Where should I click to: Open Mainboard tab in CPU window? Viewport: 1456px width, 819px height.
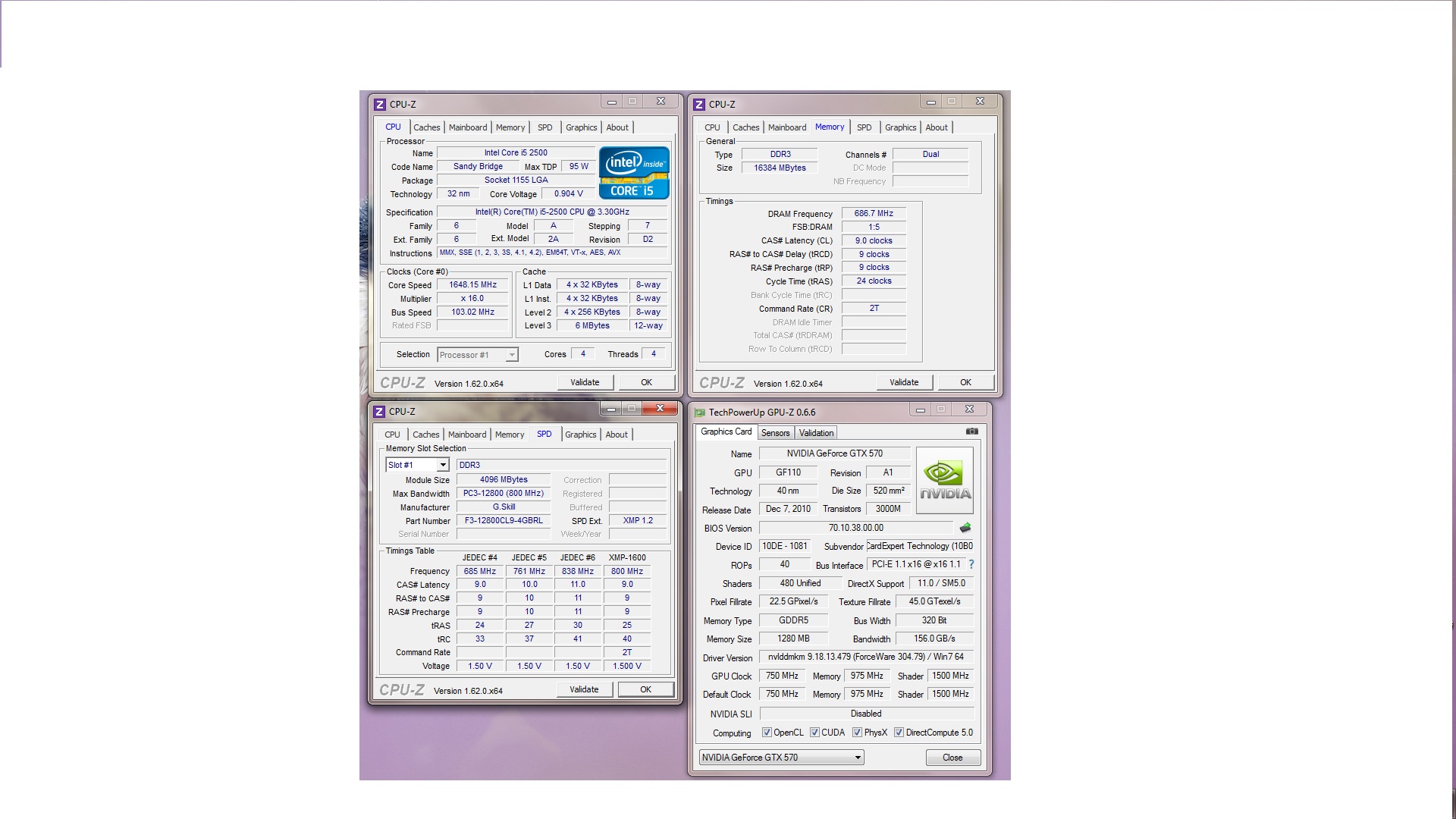[x=468, y=127]
